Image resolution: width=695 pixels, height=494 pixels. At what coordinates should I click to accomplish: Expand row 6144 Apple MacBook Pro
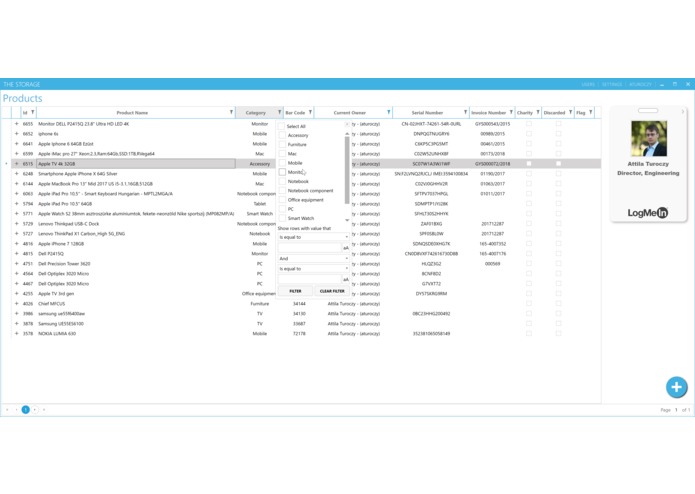point(16,183)
